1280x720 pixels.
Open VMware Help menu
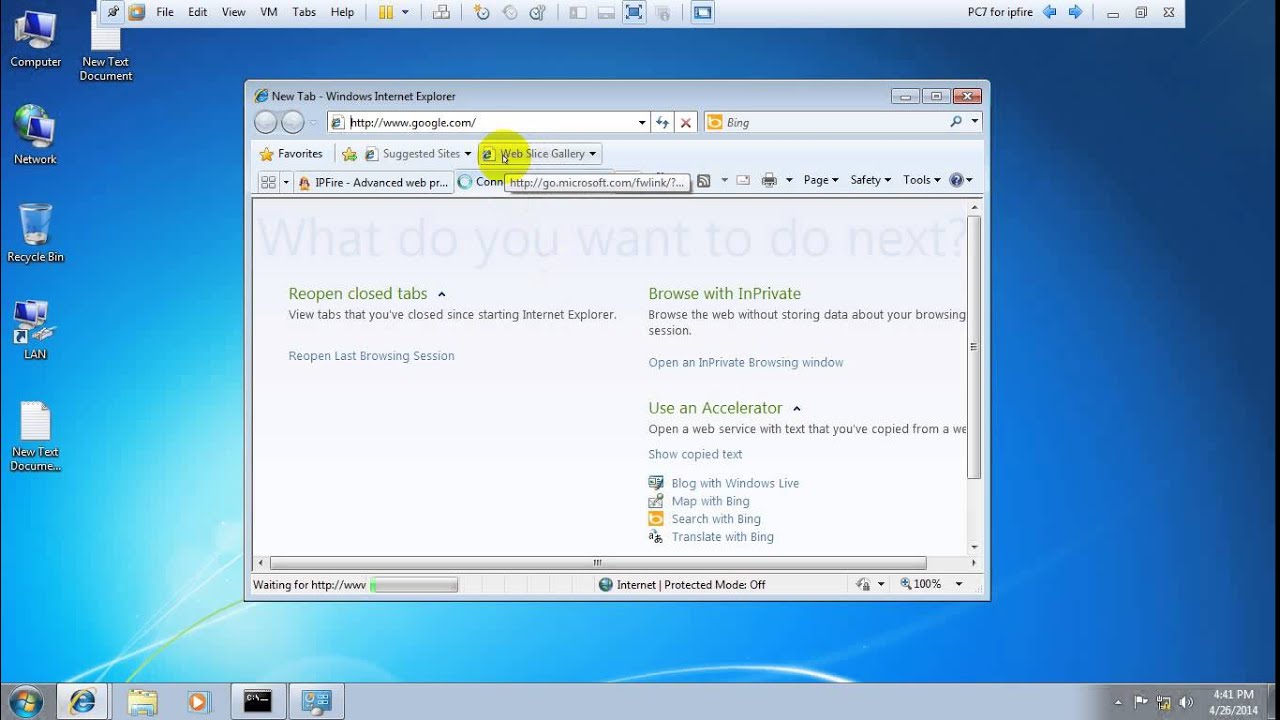click(342, 12)
